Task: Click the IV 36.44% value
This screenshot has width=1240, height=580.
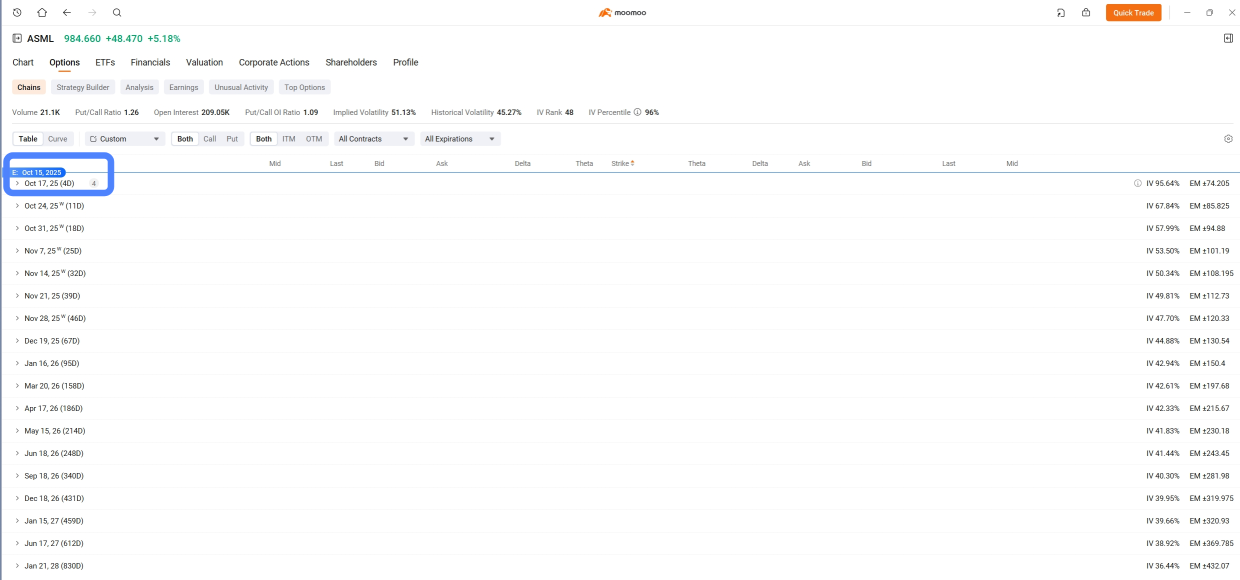Action: (x=1163, y=566)
